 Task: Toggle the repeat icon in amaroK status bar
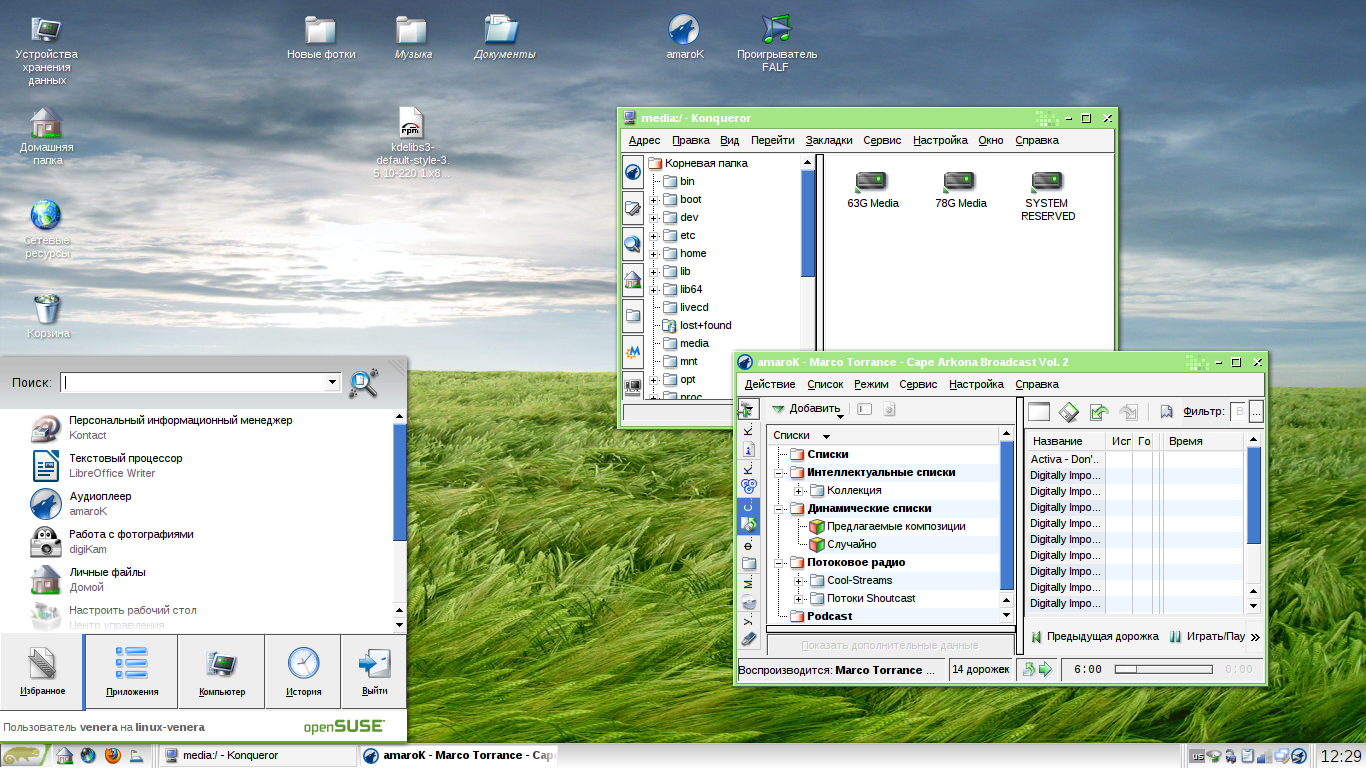click(1029, 670)
